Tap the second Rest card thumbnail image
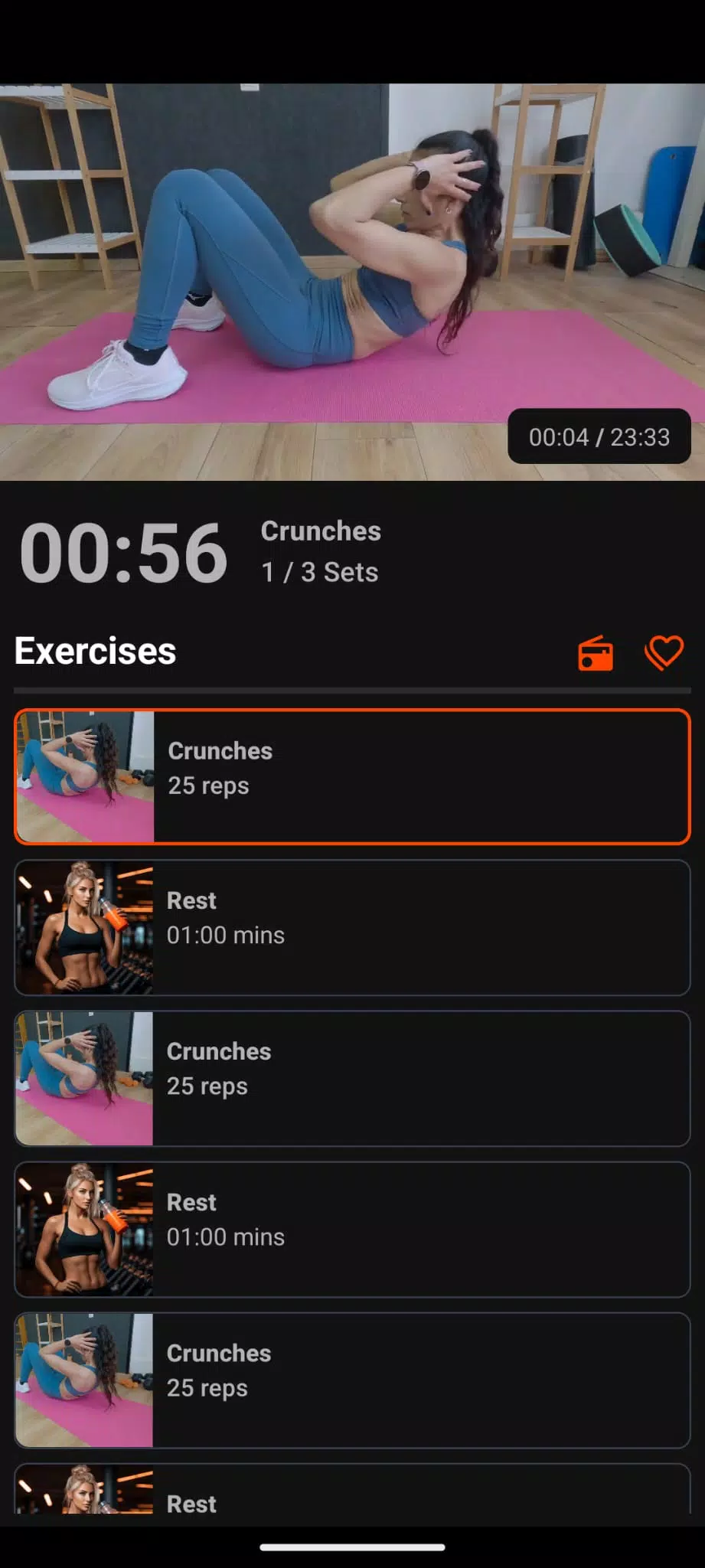Viewport: 705px width, 1568px height. tap(84, 1229)
